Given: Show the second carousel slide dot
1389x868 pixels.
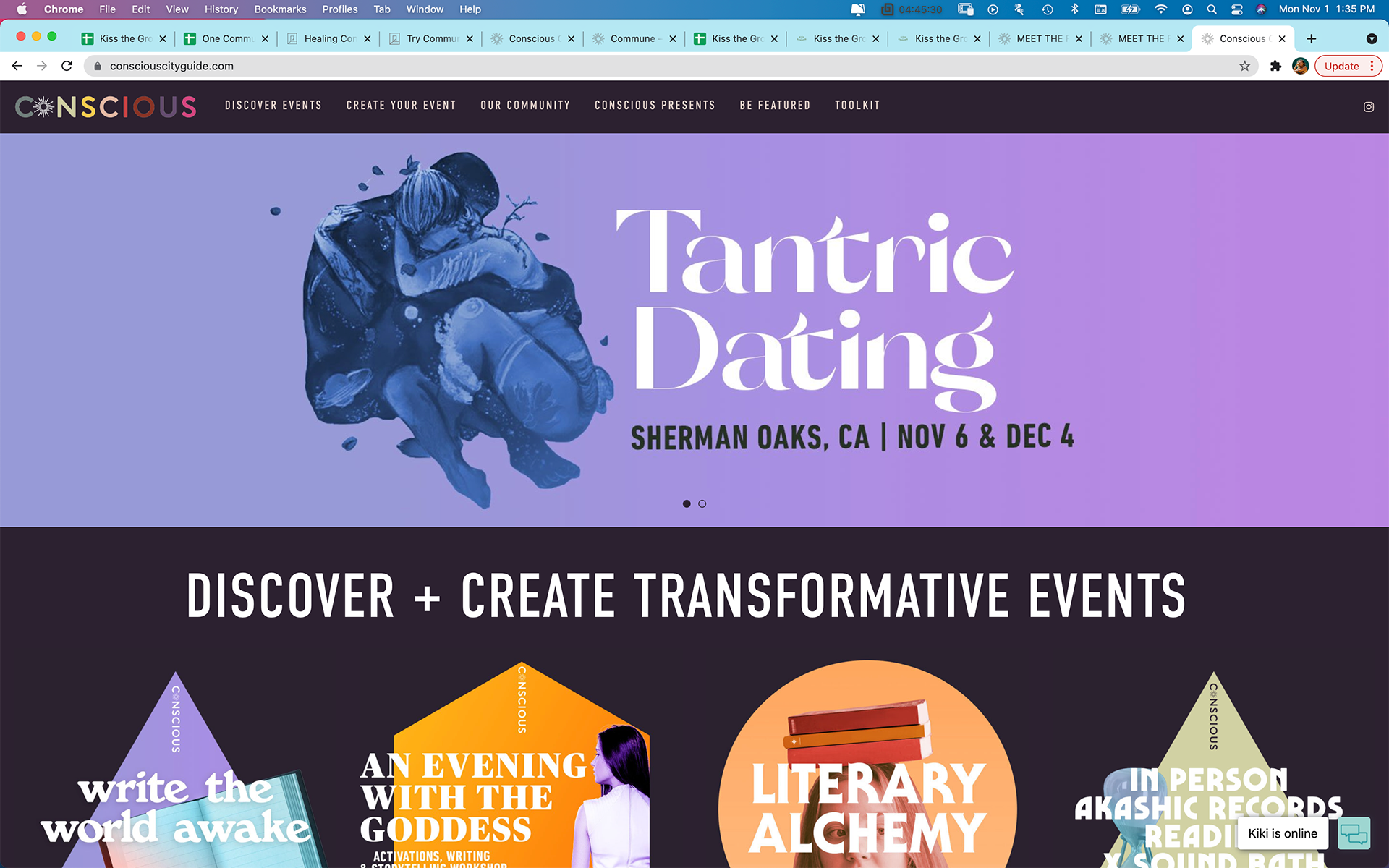Looking at the screenshot, I should [702, 503].
